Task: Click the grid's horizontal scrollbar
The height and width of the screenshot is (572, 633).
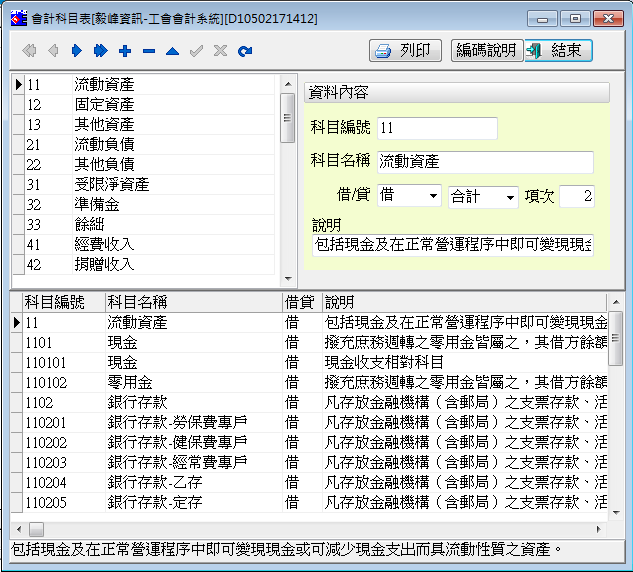Action: (x=300, y=527)
